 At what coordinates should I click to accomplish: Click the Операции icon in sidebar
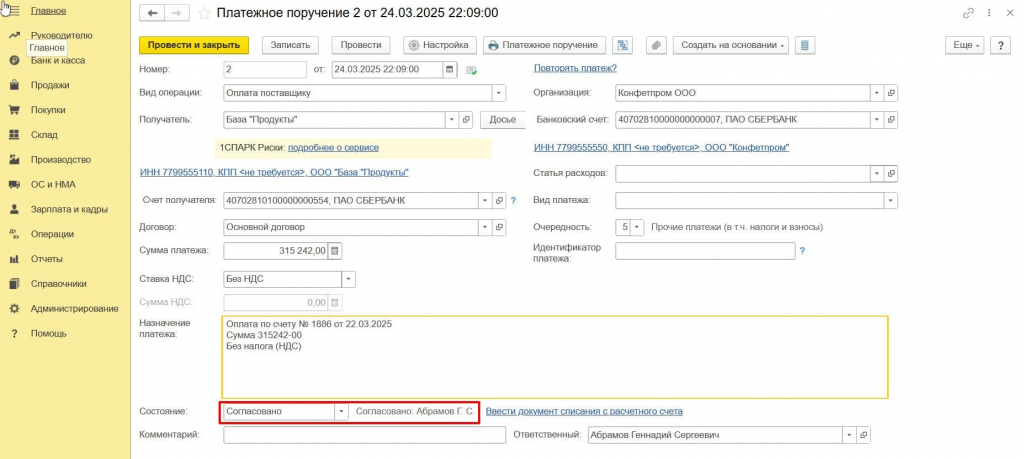pos(14,234)
